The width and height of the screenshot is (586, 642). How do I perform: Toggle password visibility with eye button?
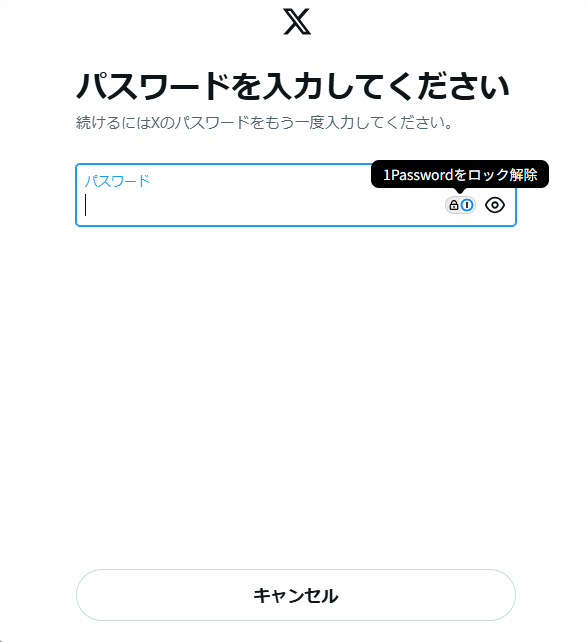495,205
